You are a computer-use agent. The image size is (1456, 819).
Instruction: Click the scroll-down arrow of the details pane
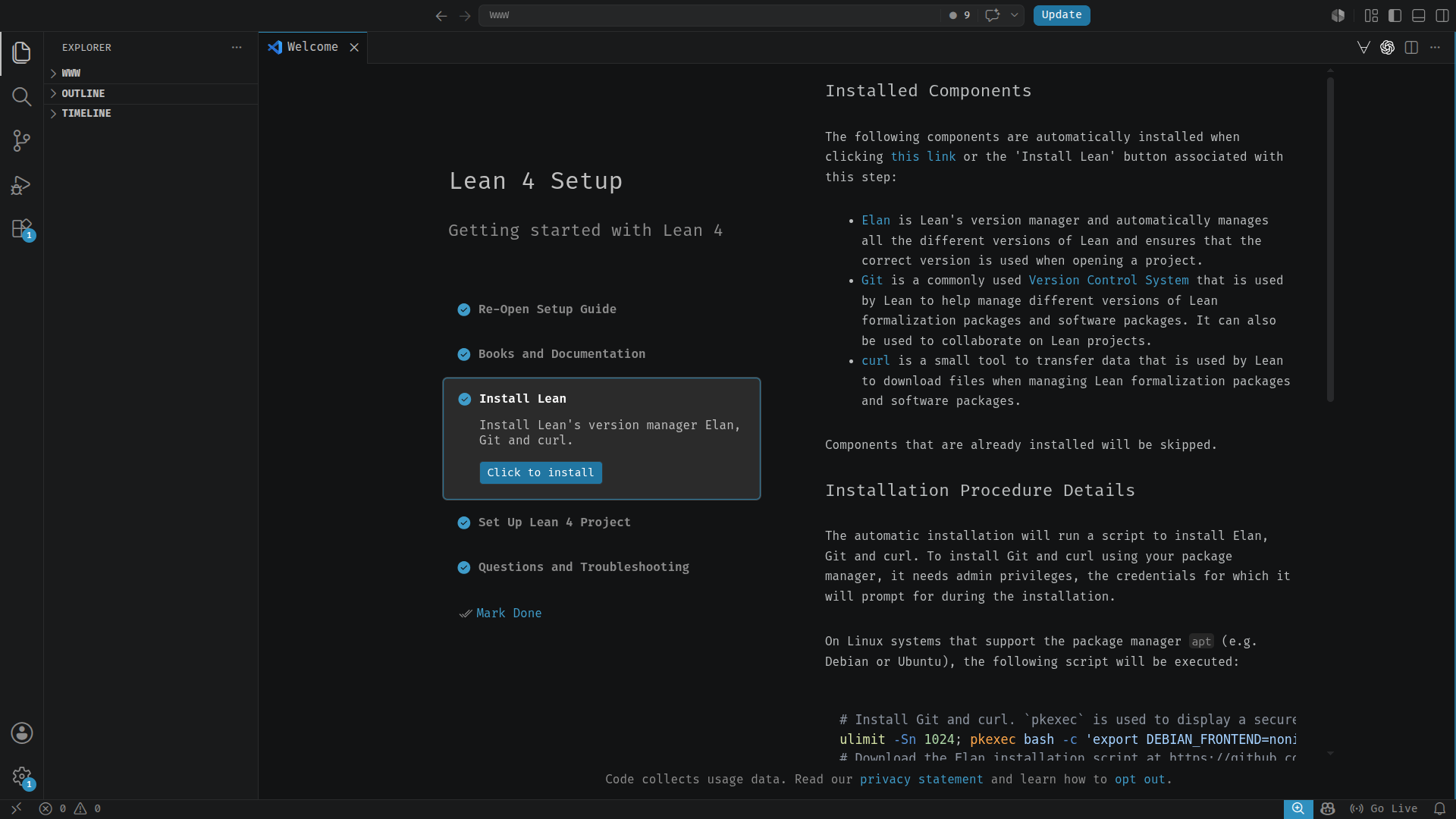[x=1330, y=753]
